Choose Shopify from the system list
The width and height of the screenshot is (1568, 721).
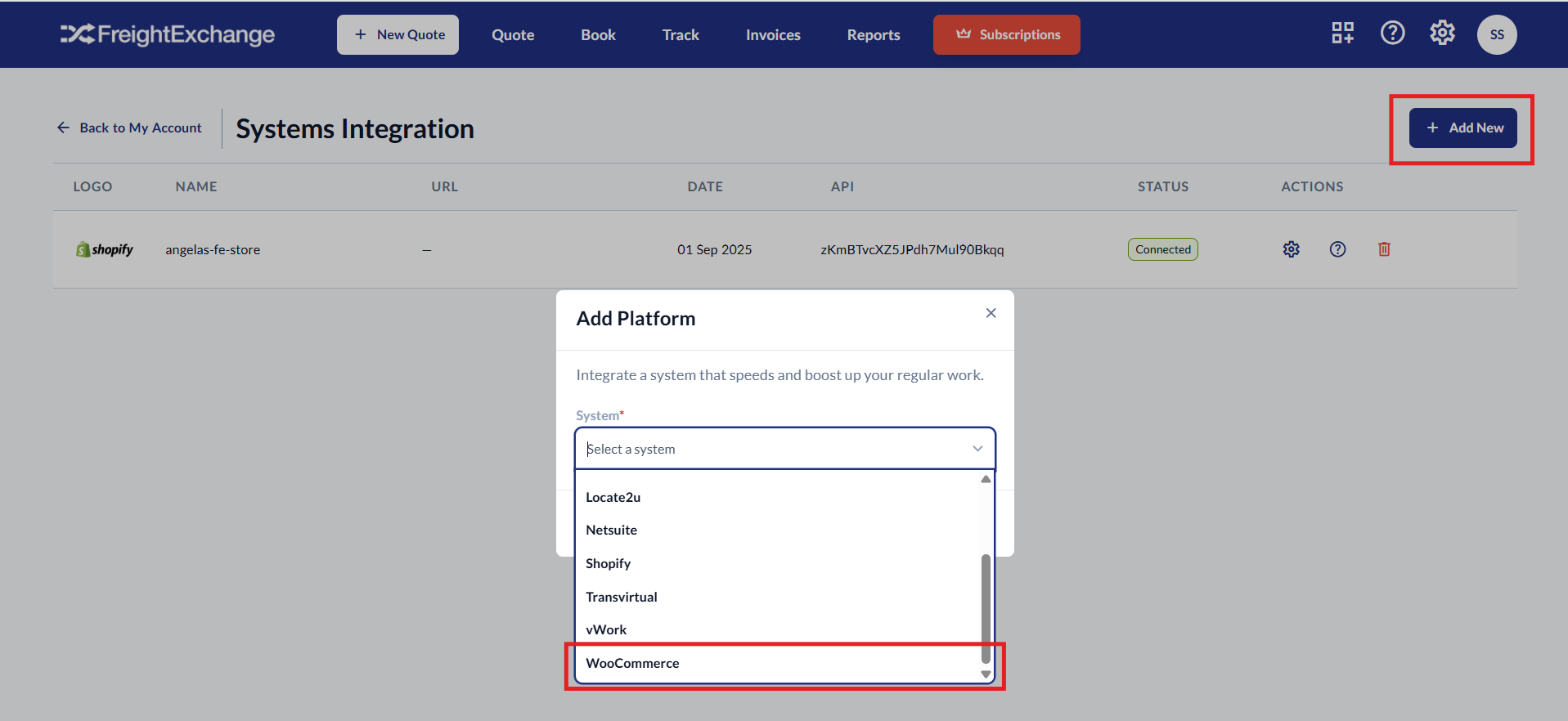point(778,563)
